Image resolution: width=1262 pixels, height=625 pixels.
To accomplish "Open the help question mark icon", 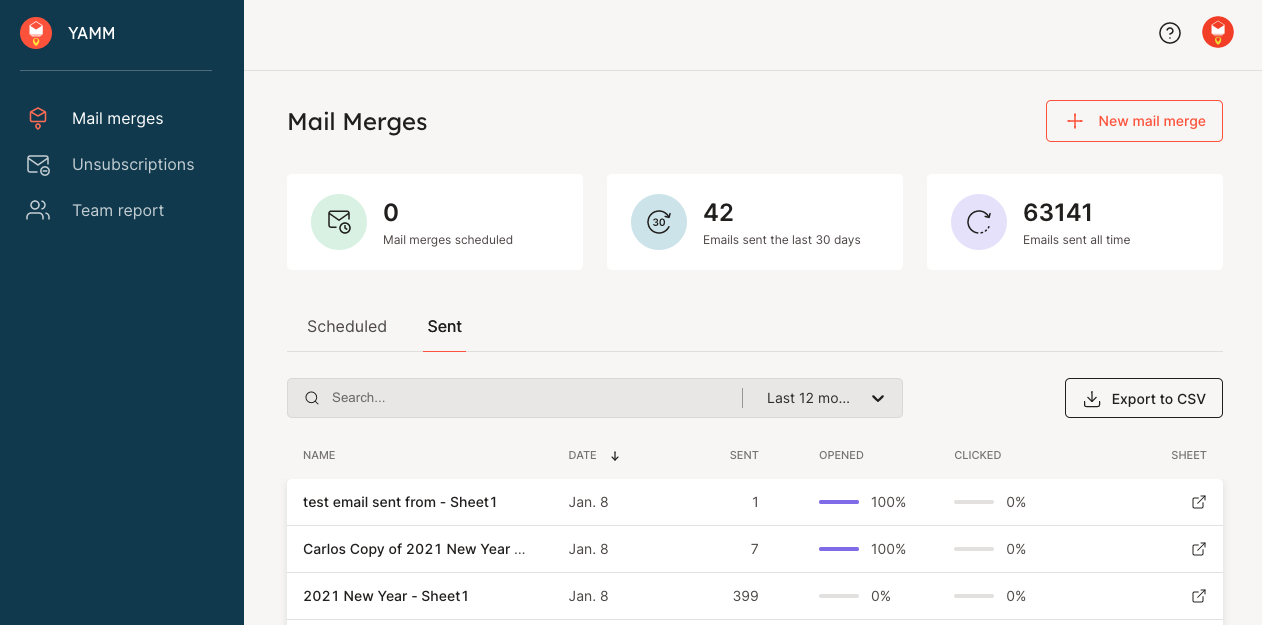I will (x=1169, y=33).
